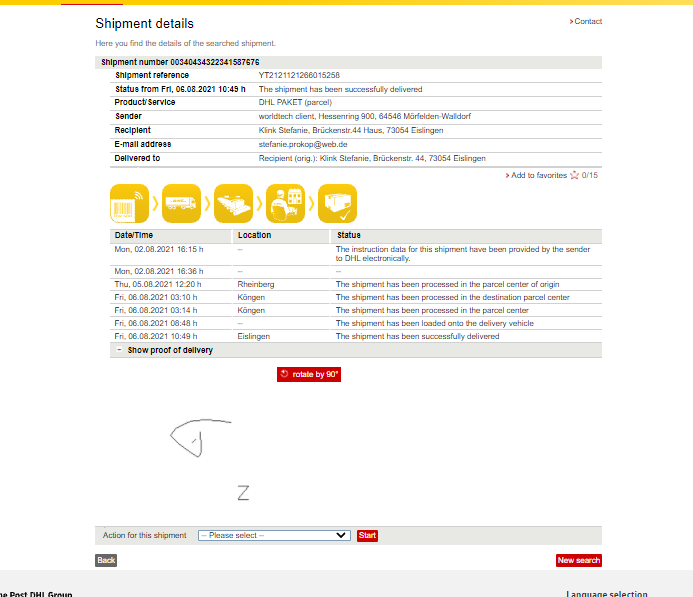Click the delivered parcel checkmark status icon

point(337,203)
